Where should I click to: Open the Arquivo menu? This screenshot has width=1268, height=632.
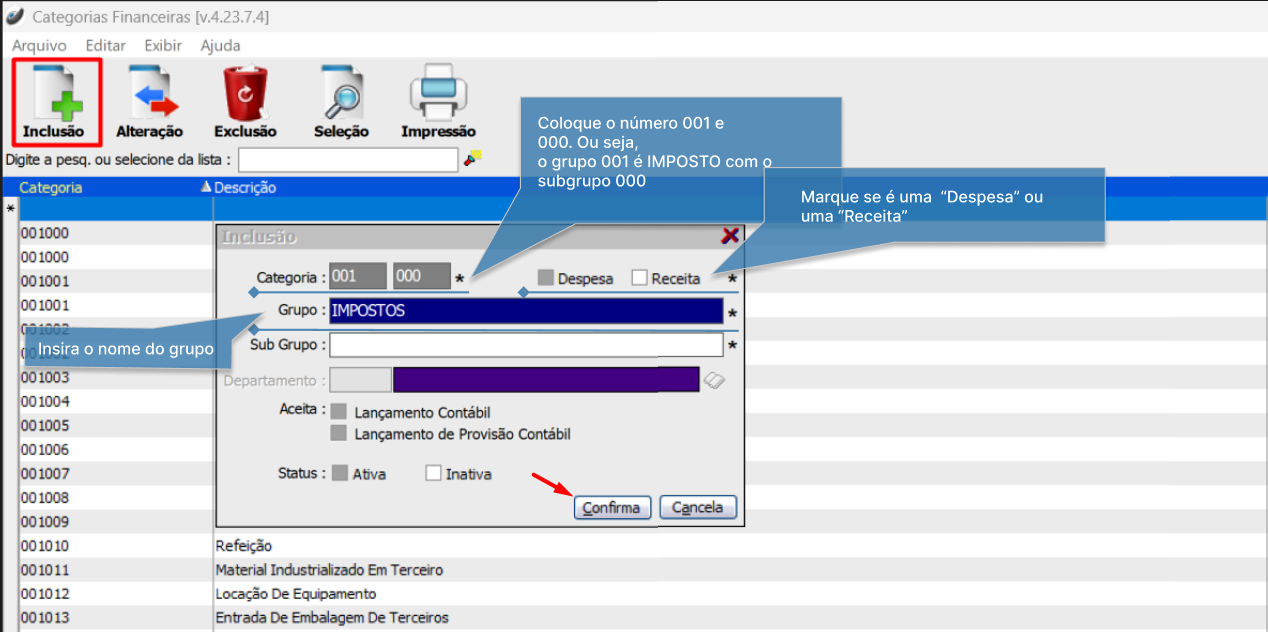(x=39, y=45)
